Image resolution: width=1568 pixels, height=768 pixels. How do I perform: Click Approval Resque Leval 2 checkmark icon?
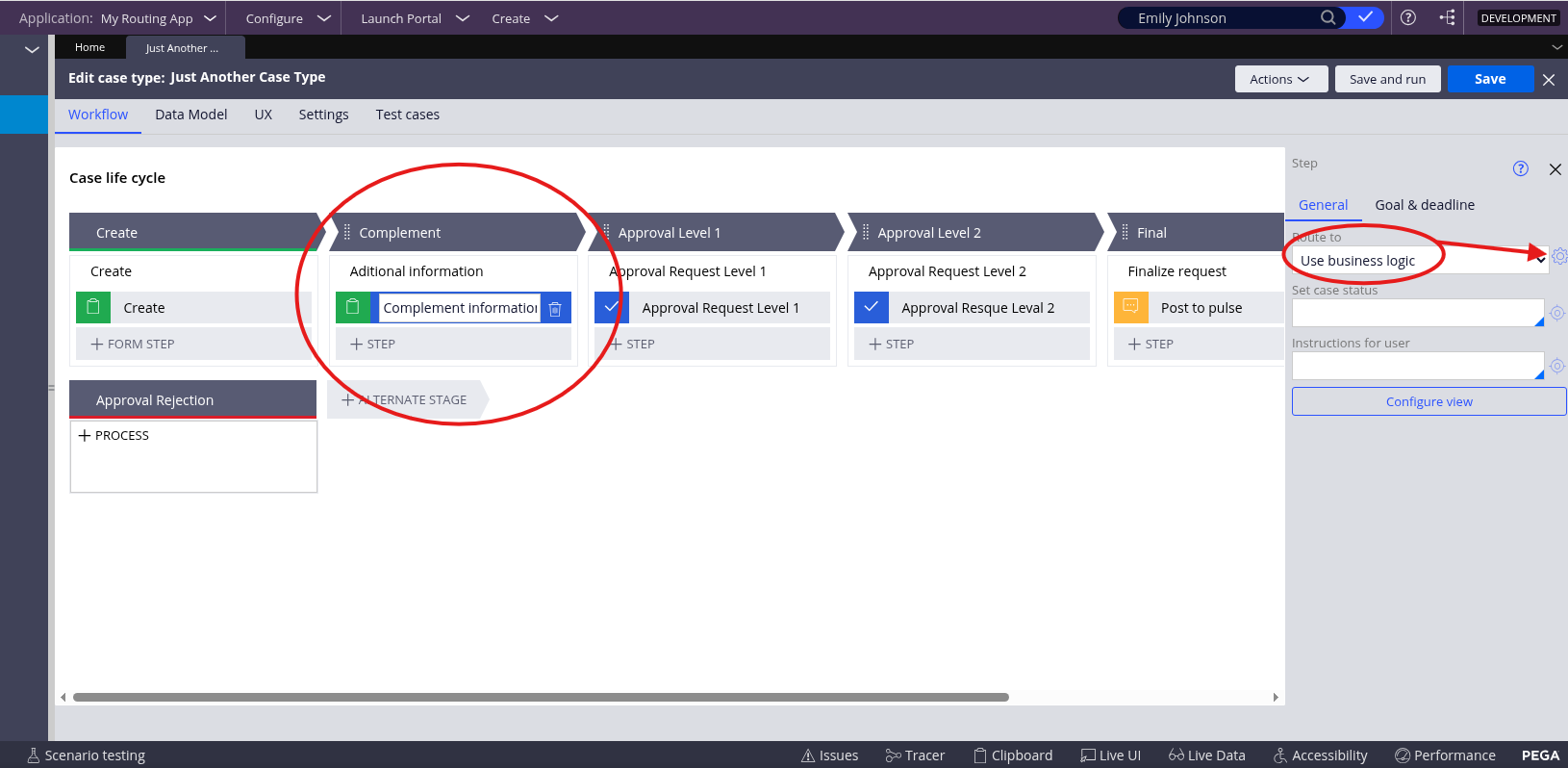pyautogui.click(x=871, y=307)
